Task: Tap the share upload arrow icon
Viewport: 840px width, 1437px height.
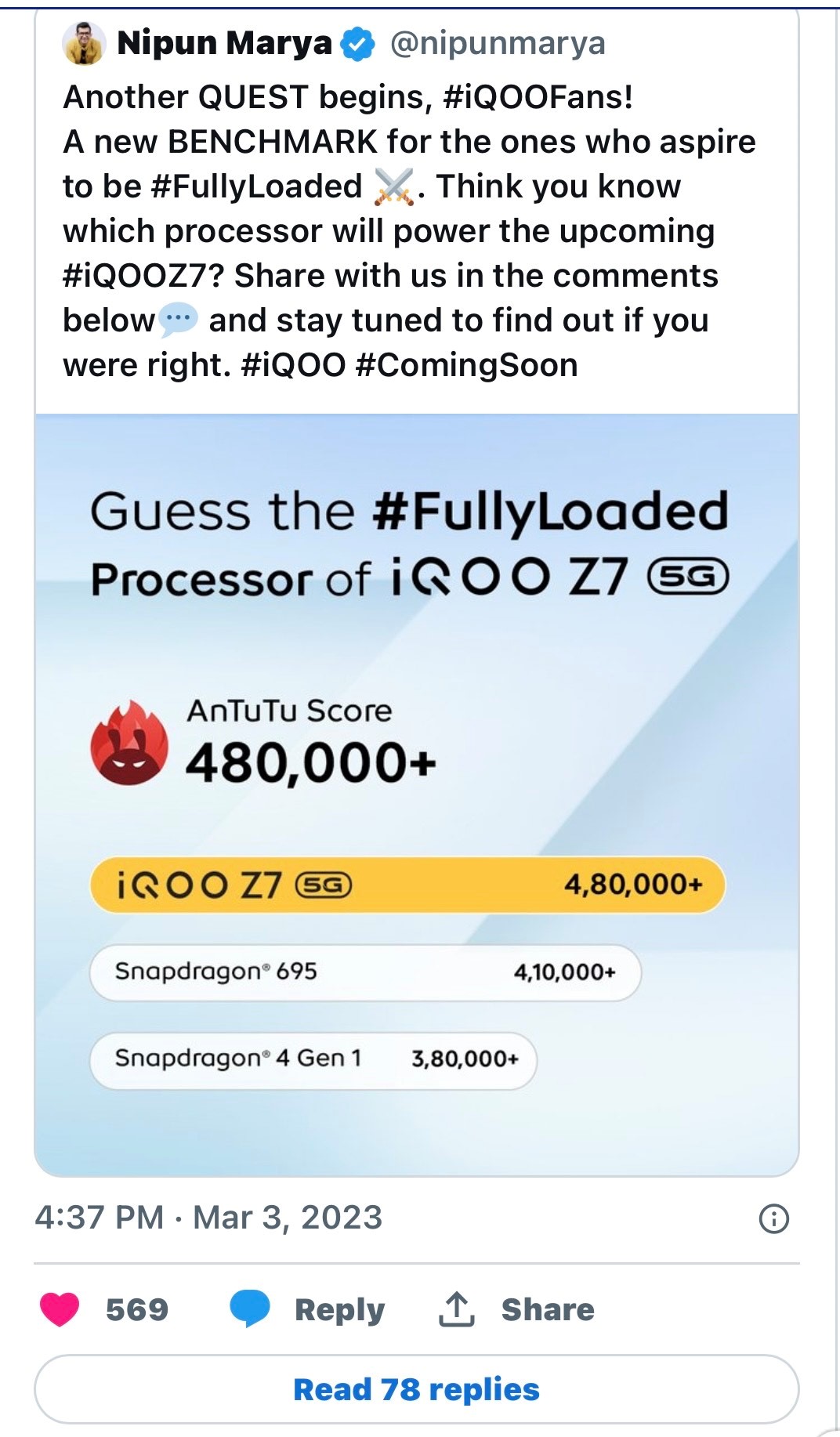Action: tap(456, 1309)
